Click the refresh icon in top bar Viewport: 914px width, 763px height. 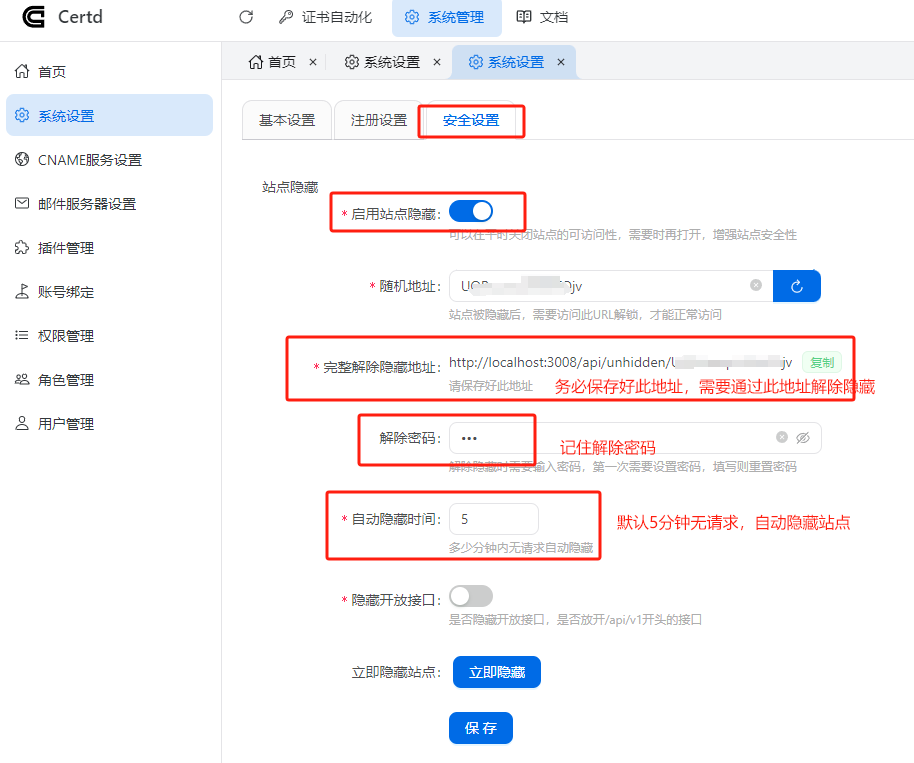pyautogui.click(x=246, y=17)
